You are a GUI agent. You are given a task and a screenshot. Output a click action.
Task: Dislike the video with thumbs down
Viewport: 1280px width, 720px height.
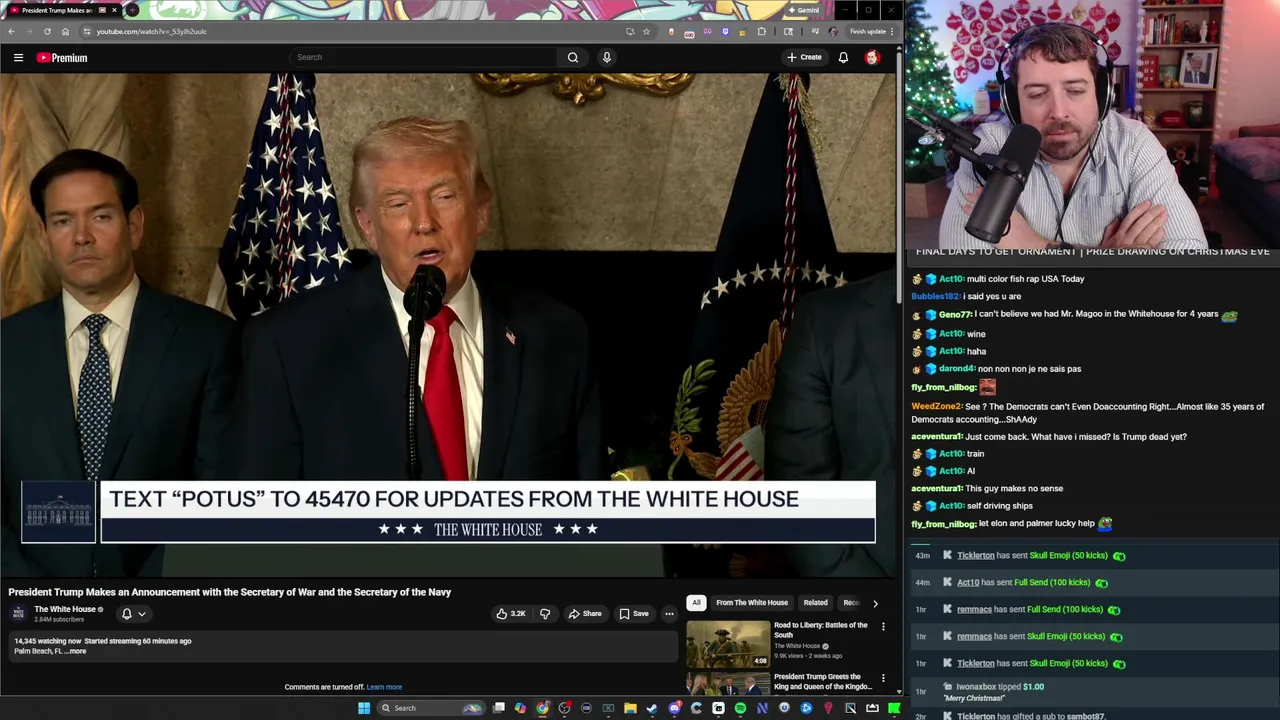tap(545, 614)
